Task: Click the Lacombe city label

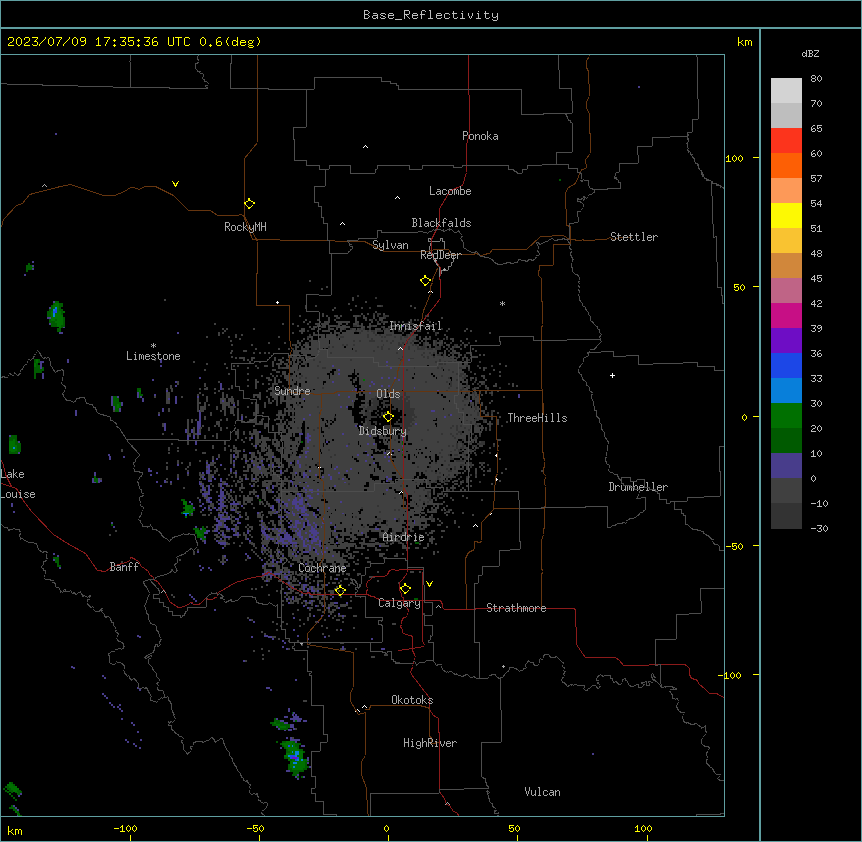Action: point(450,191)
